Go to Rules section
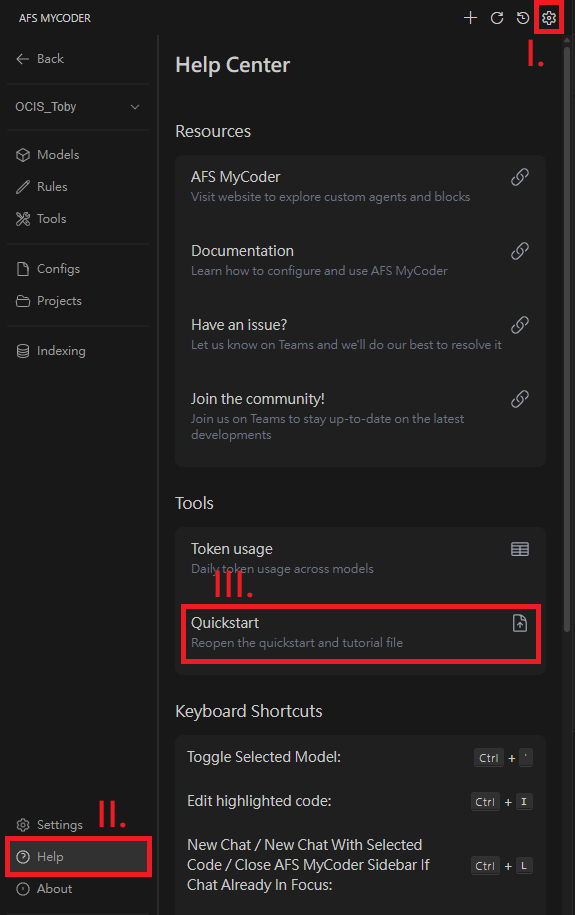This screenshot has height=915, width=575. [78, 187]
